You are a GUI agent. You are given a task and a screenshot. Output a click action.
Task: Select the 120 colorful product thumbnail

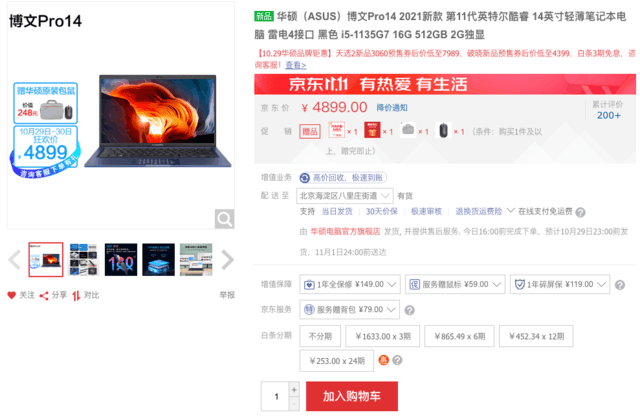[x=121, y=260]
